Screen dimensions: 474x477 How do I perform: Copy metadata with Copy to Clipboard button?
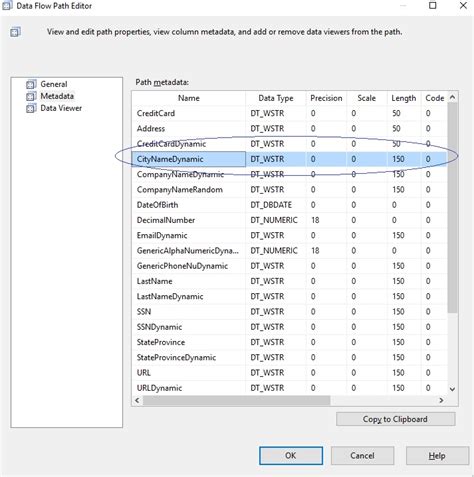pos(395,419)
